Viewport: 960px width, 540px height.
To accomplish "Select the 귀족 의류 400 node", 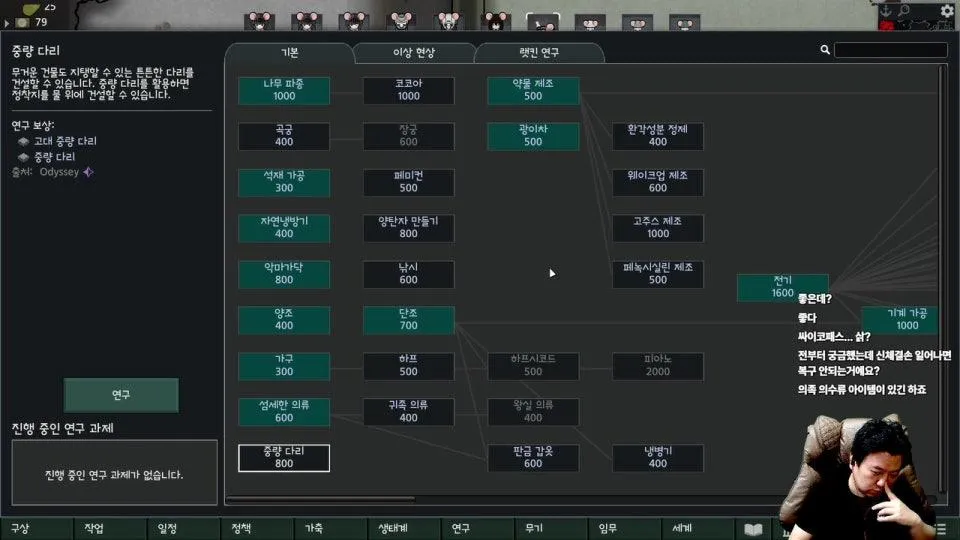I will 408,411.
